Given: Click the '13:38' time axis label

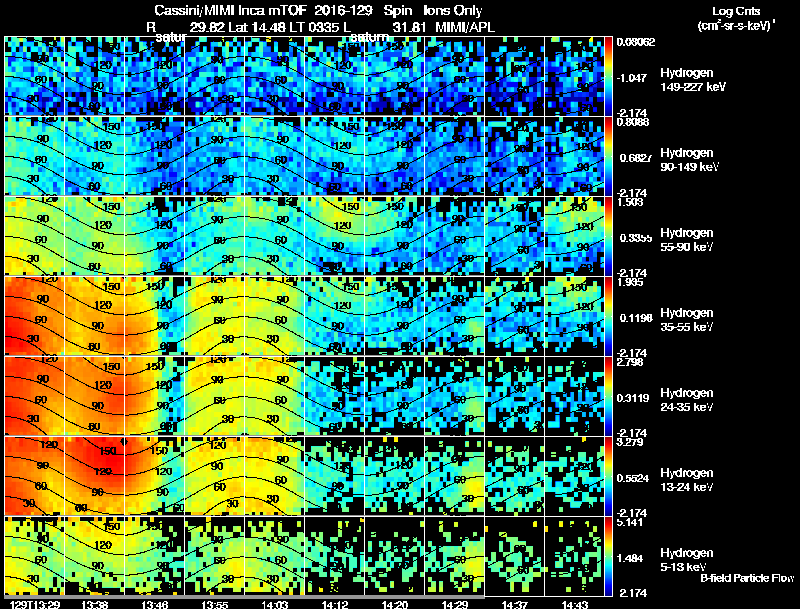Looking at the screenshot, I should (94, 604).
